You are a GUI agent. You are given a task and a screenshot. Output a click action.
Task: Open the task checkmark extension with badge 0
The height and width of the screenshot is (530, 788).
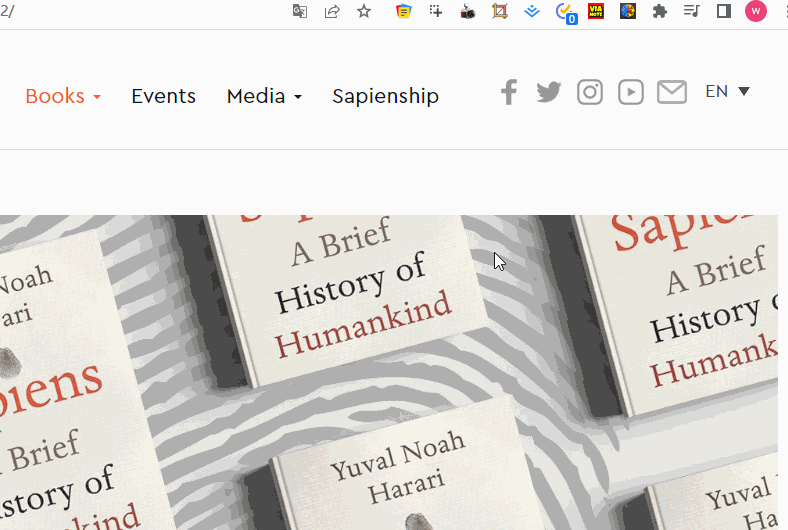click(565, 13)
